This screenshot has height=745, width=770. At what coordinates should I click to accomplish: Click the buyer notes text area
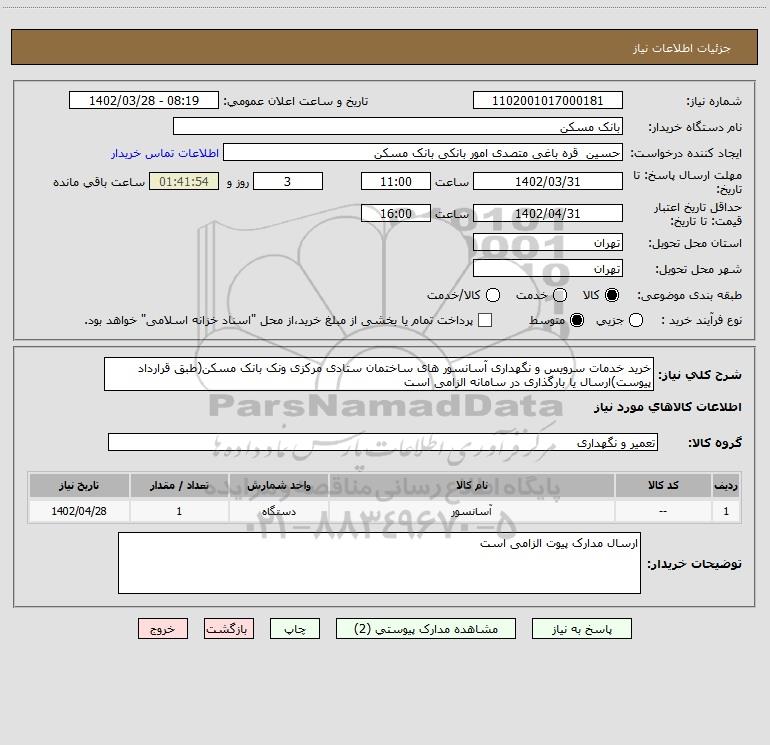point(379,563)
